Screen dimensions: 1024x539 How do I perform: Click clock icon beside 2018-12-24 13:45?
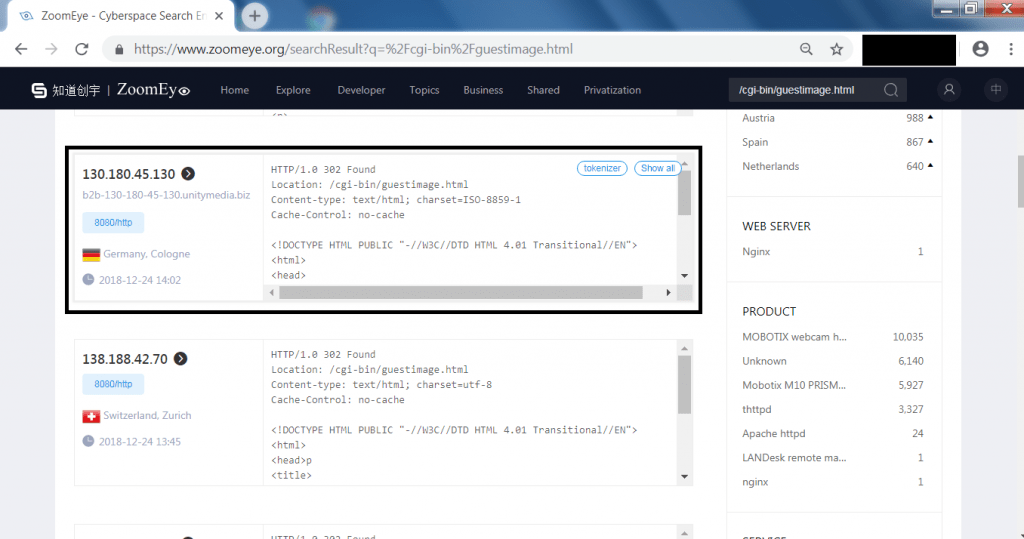(x=88, y=441)
